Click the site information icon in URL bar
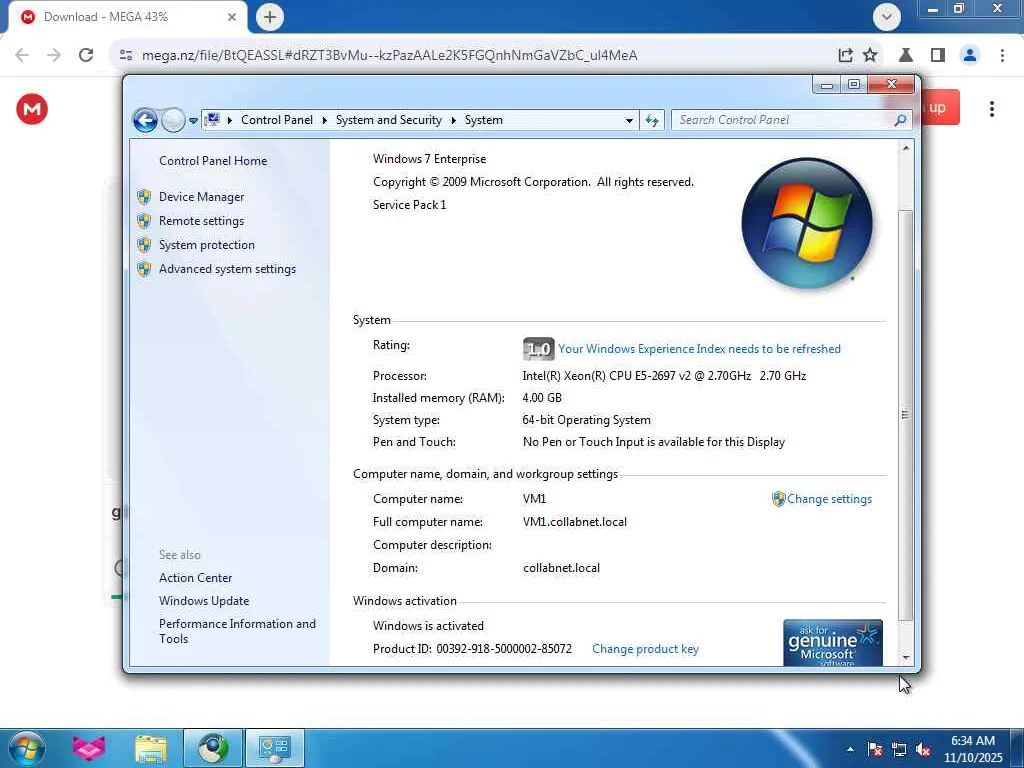Viewport: 1024px width, 768px height. (x=126, y=55)
